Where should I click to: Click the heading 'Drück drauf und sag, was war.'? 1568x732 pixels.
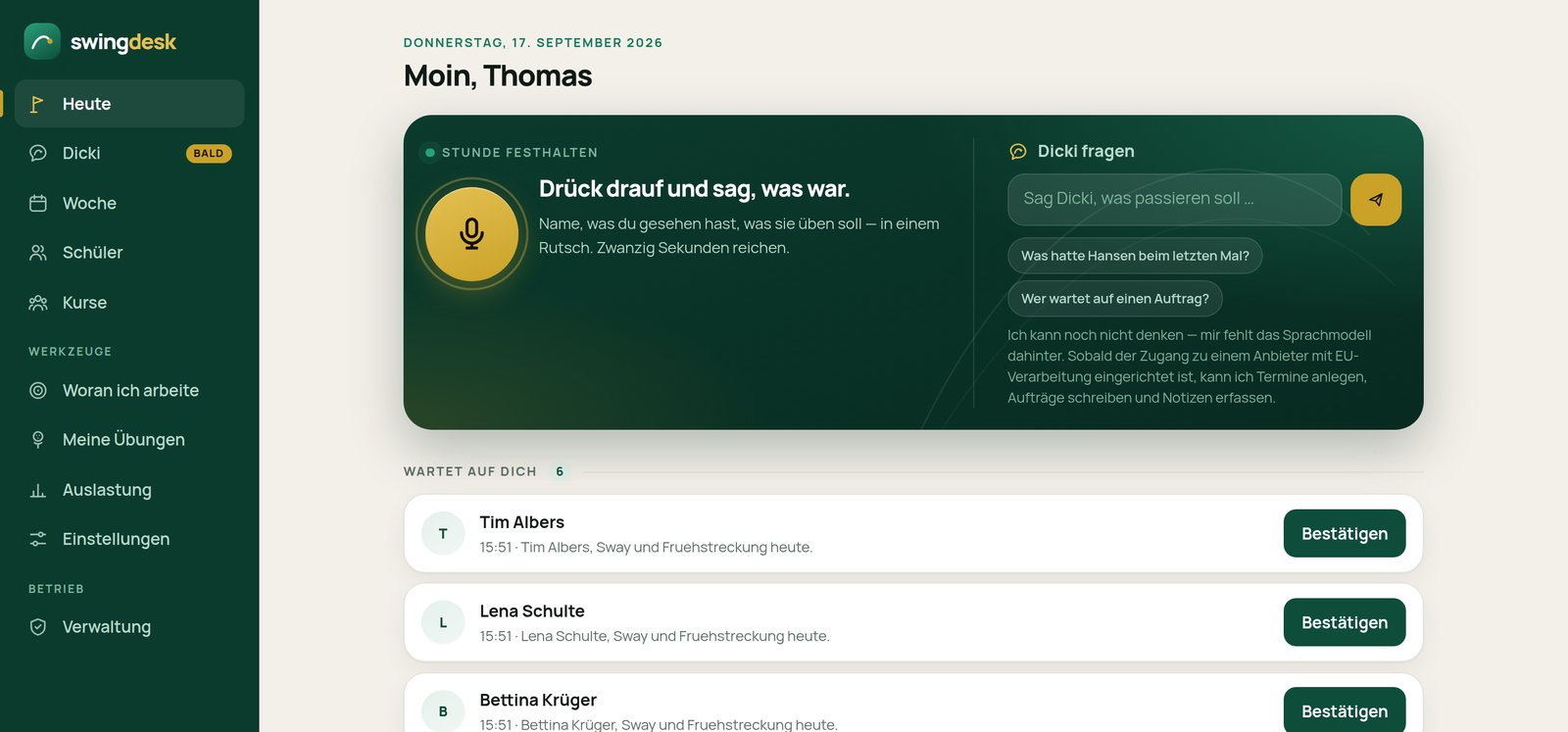click(694, 189)
